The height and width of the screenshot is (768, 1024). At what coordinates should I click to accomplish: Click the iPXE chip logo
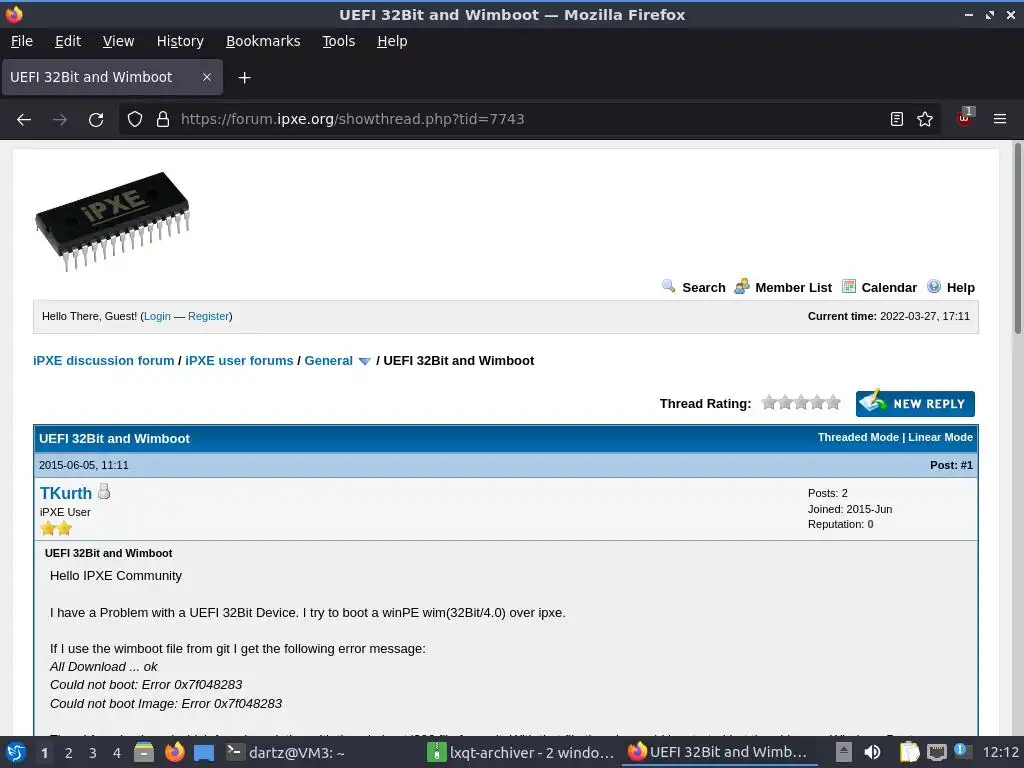pyautogui.click(x=112, y=221)
